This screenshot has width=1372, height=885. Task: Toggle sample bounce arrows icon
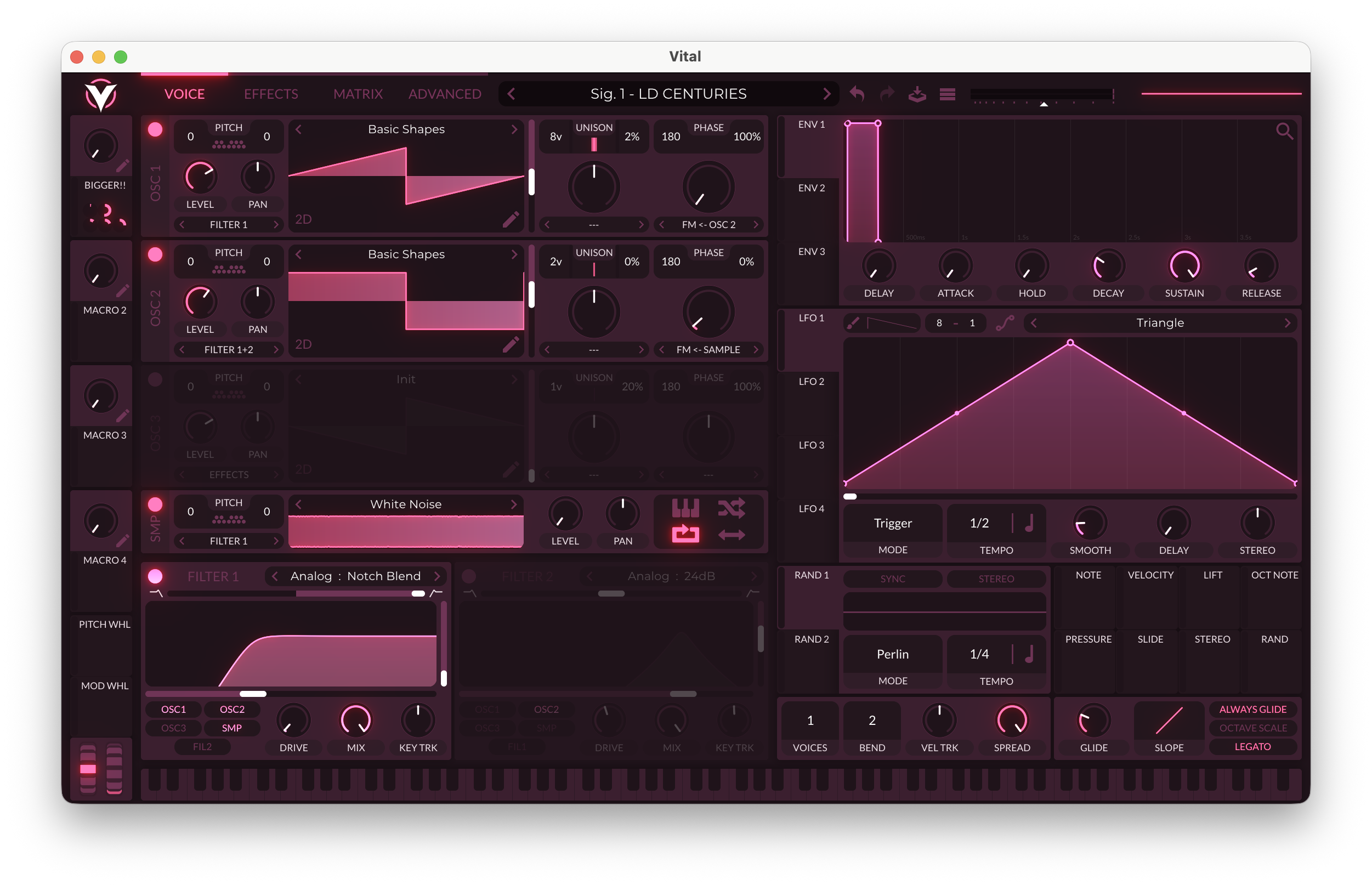[732, 535]
